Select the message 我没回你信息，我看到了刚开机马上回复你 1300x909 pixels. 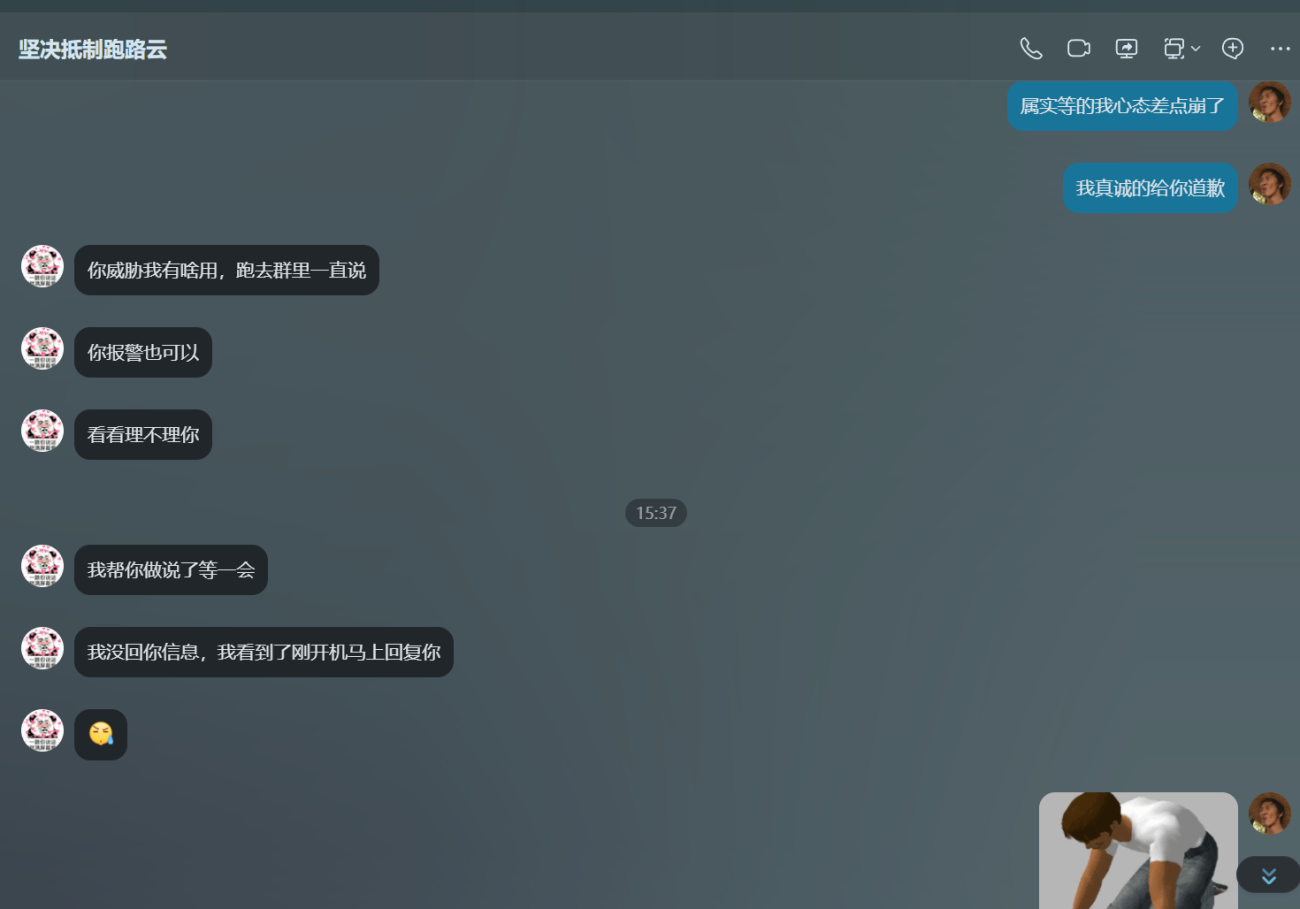click(263, 652)
